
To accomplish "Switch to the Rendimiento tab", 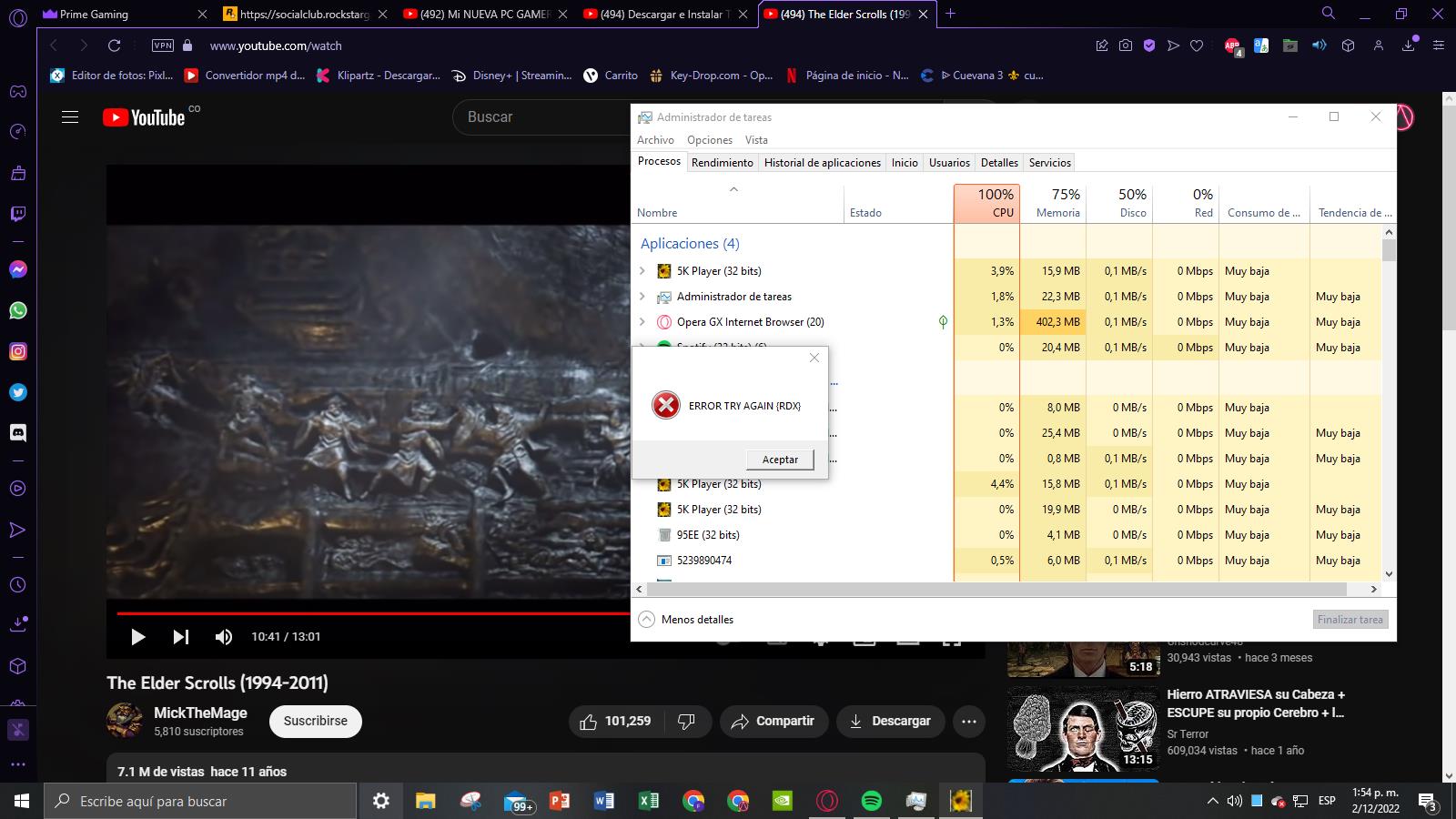I will tap(722, 163).
